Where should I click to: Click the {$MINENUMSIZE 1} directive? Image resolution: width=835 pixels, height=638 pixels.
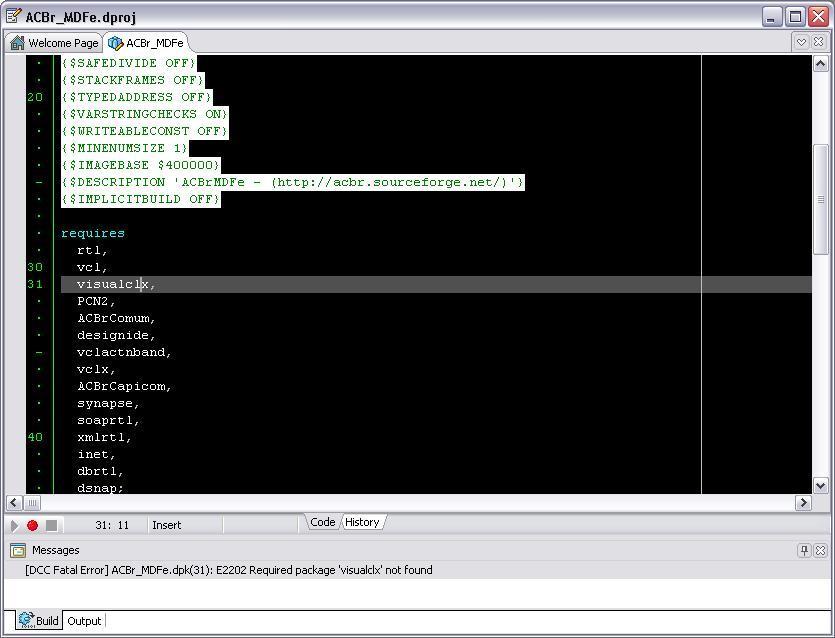(125, 148)
